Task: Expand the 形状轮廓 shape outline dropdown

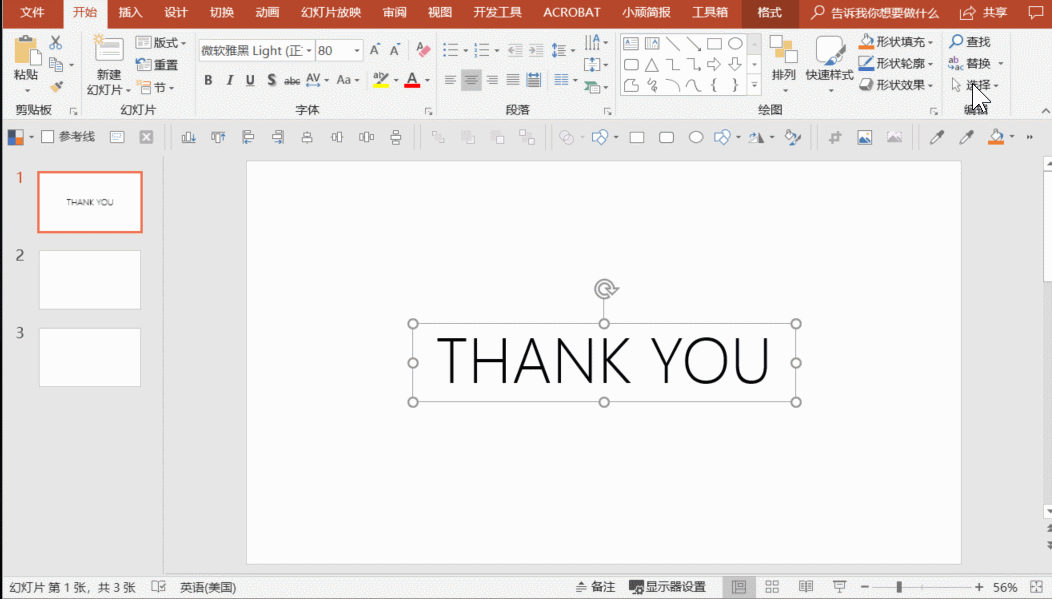Action: click(931, 64)
